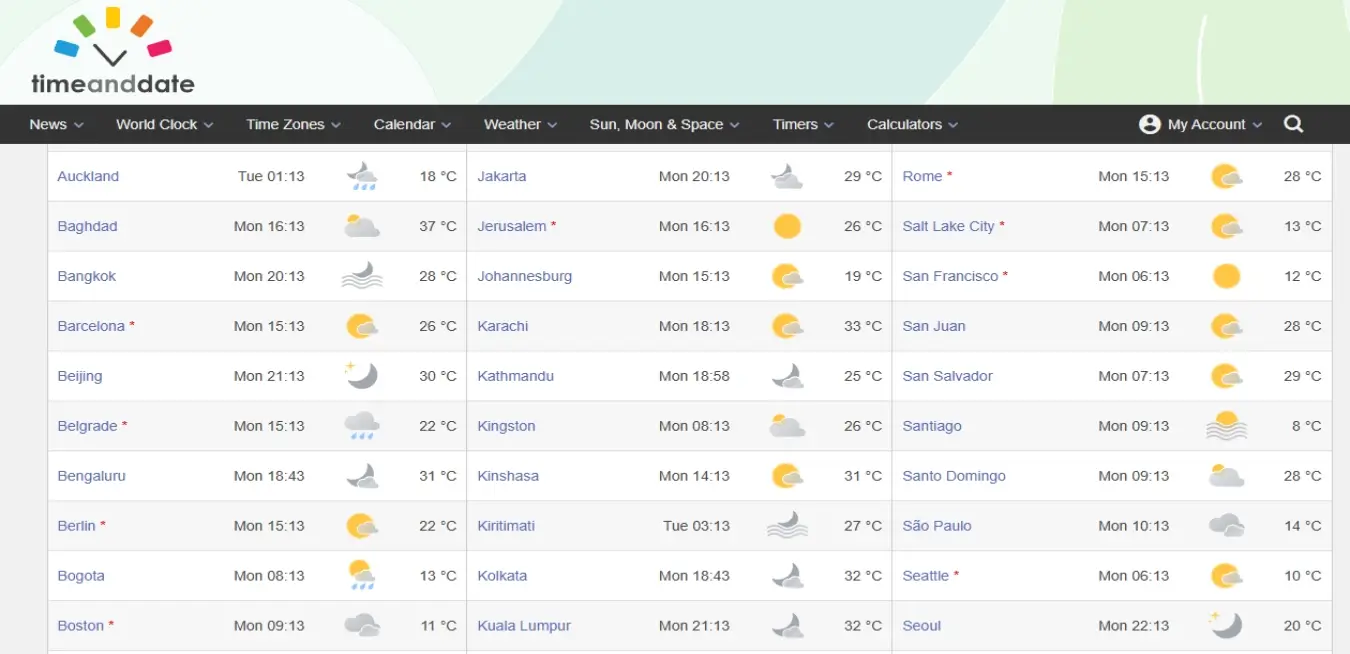Click Jerusalem's sunny weather icon

tap(788, 226)
